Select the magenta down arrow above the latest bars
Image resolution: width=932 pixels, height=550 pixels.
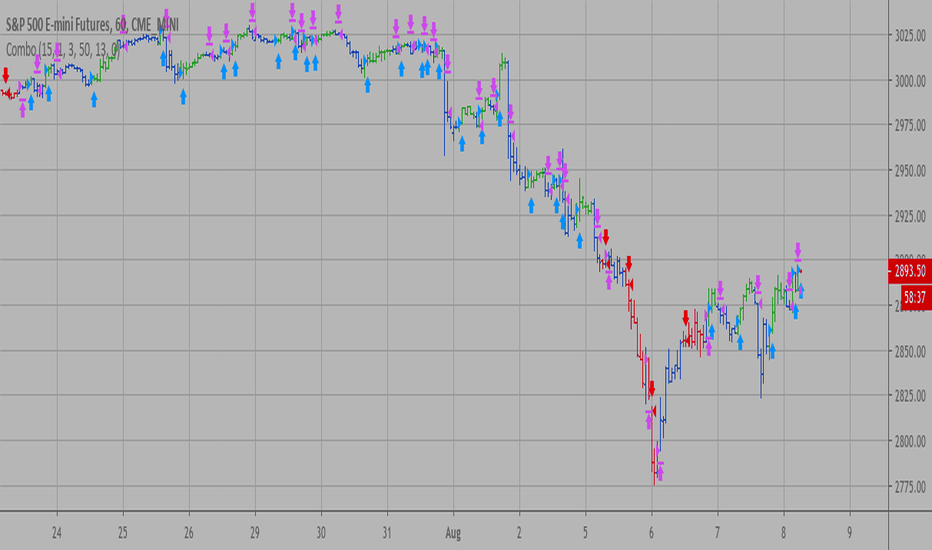tap(798, 252)
